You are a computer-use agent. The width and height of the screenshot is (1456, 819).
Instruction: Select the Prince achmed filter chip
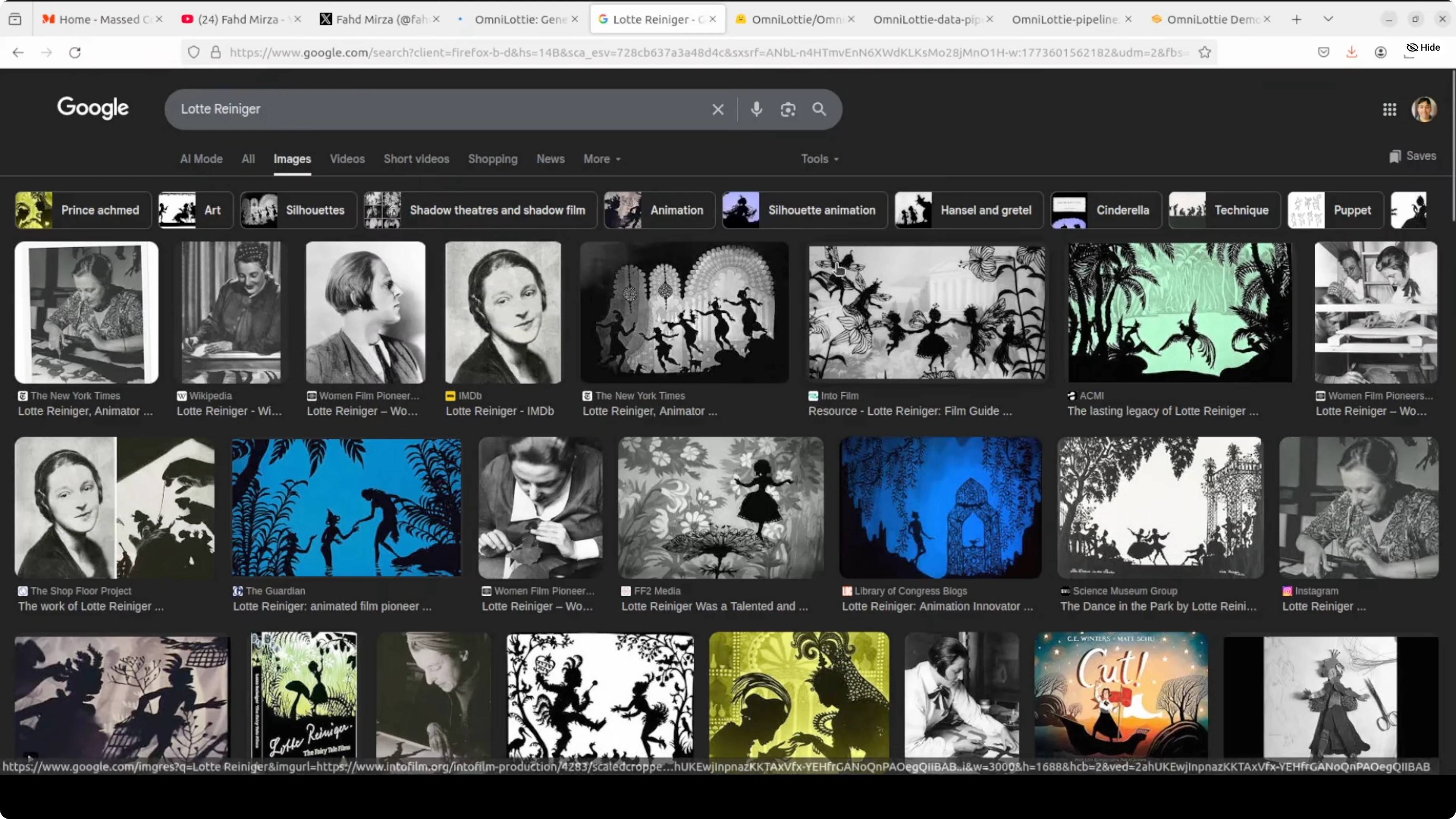point(82,210)
